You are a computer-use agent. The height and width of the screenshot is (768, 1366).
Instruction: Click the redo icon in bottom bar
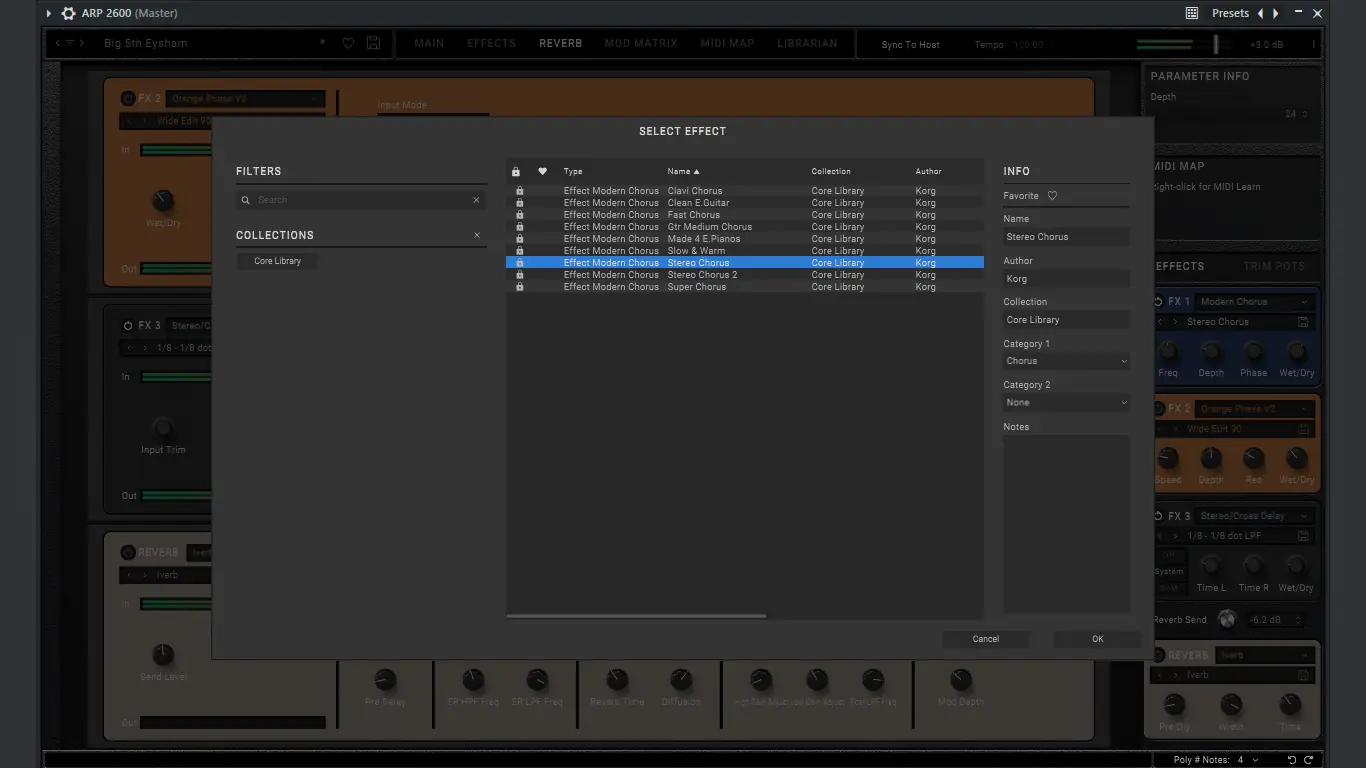tap(1307, 760)
